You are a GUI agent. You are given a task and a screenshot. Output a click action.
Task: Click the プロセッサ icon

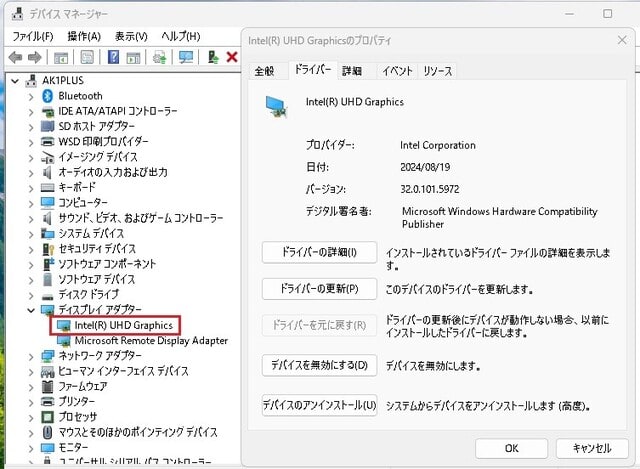coord(48,417)
